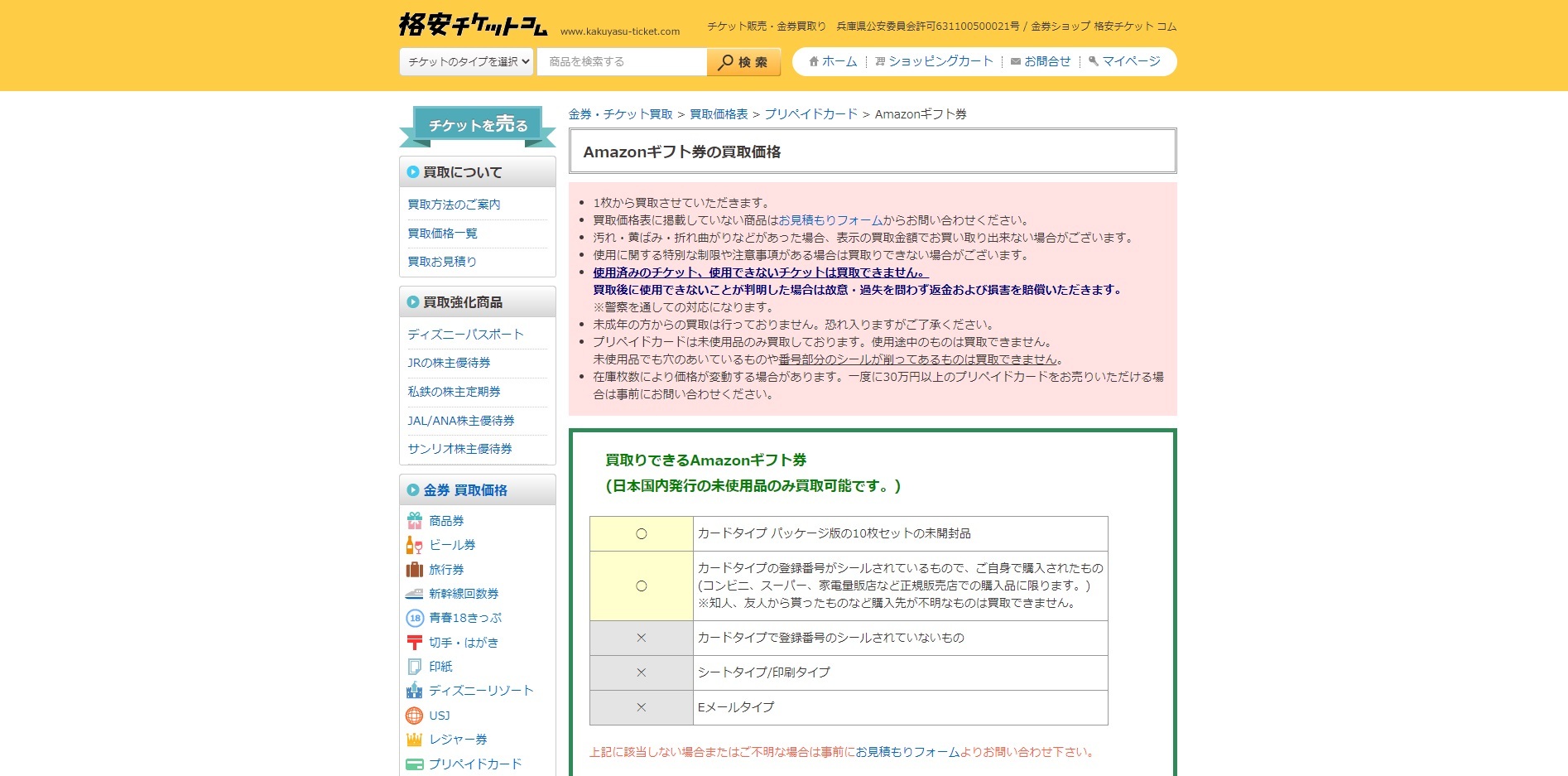The height and width of the screenshot is (776, 1568).
Task: Click the Eメールタイプ table cell
Action: [x=900, y=707]
